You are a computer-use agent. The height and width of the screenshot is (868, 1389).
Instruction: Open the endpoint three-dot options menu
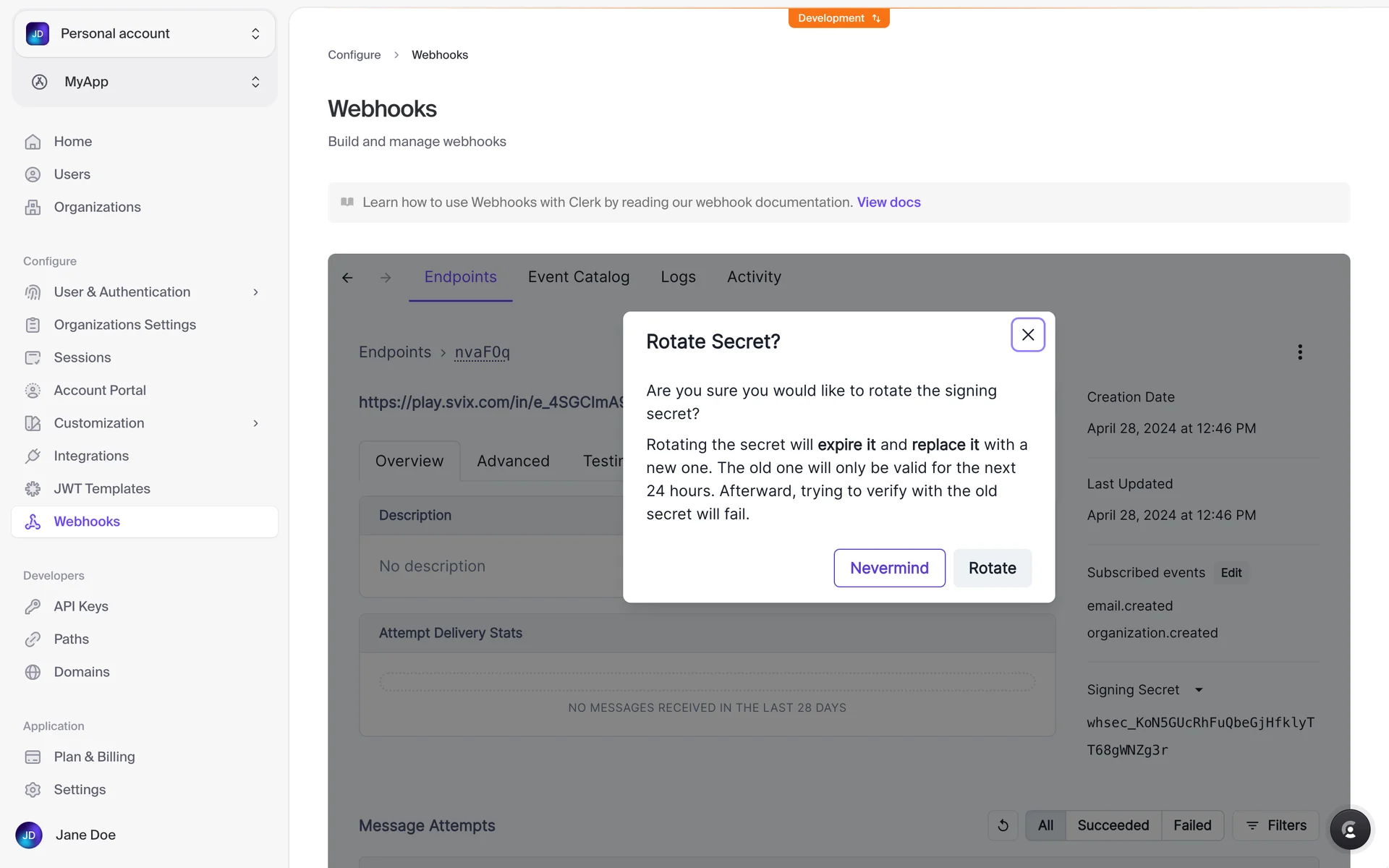click(x=1299, y=352)
